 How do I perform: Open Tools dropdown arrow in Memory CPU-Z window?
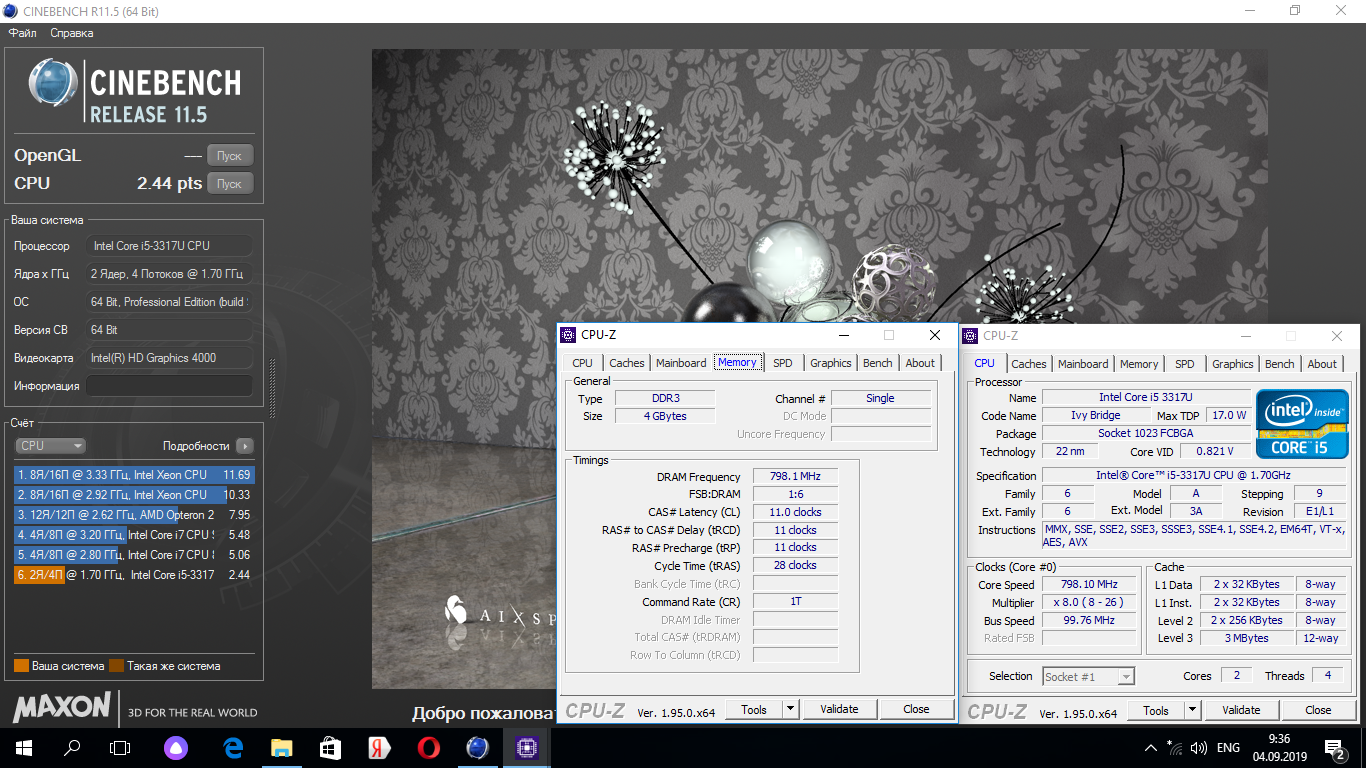pyautogui.click(x=790, y=710)
